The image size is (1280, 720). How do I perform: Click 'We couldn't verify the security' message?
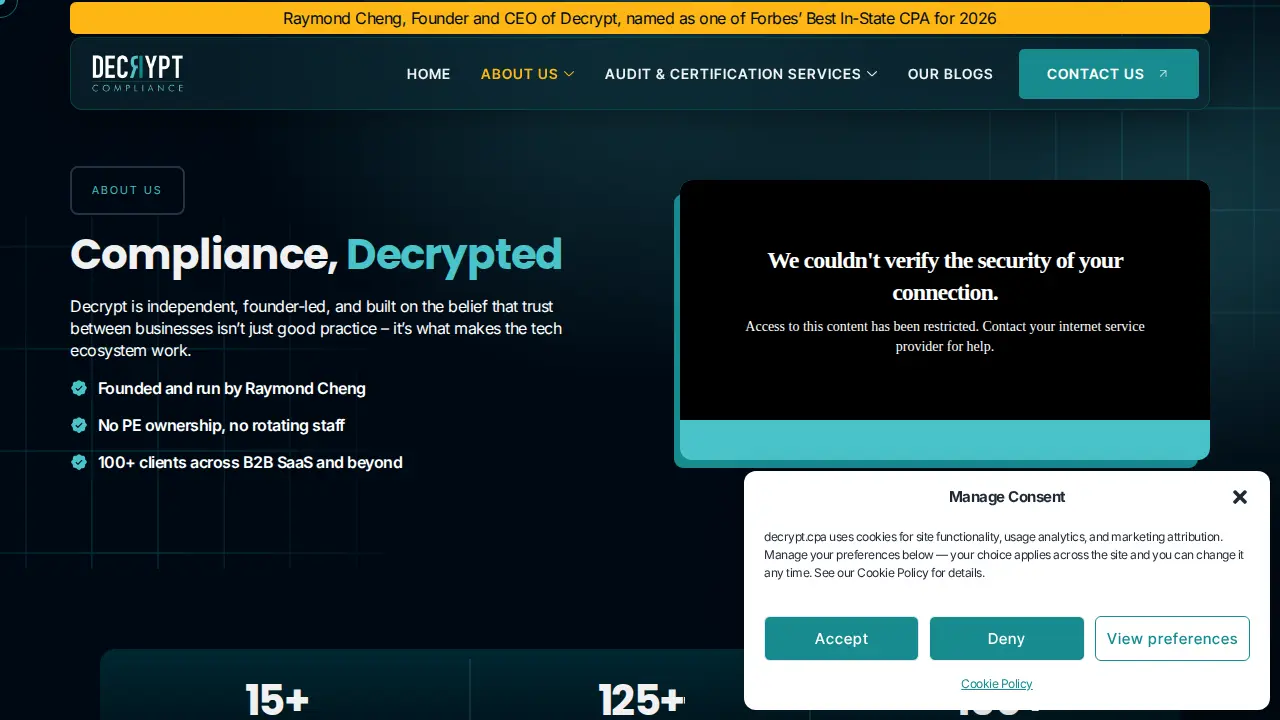(945, 276)
